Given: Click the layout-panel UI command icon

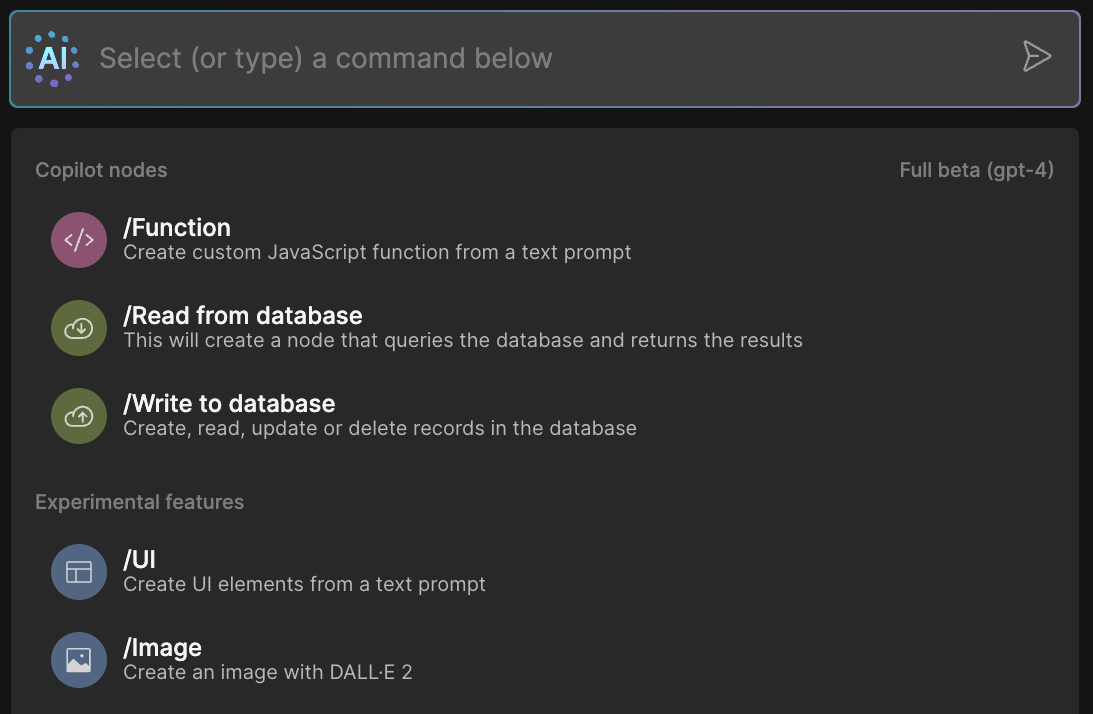Looking at the screenshot, I should [x=79, y=572].
